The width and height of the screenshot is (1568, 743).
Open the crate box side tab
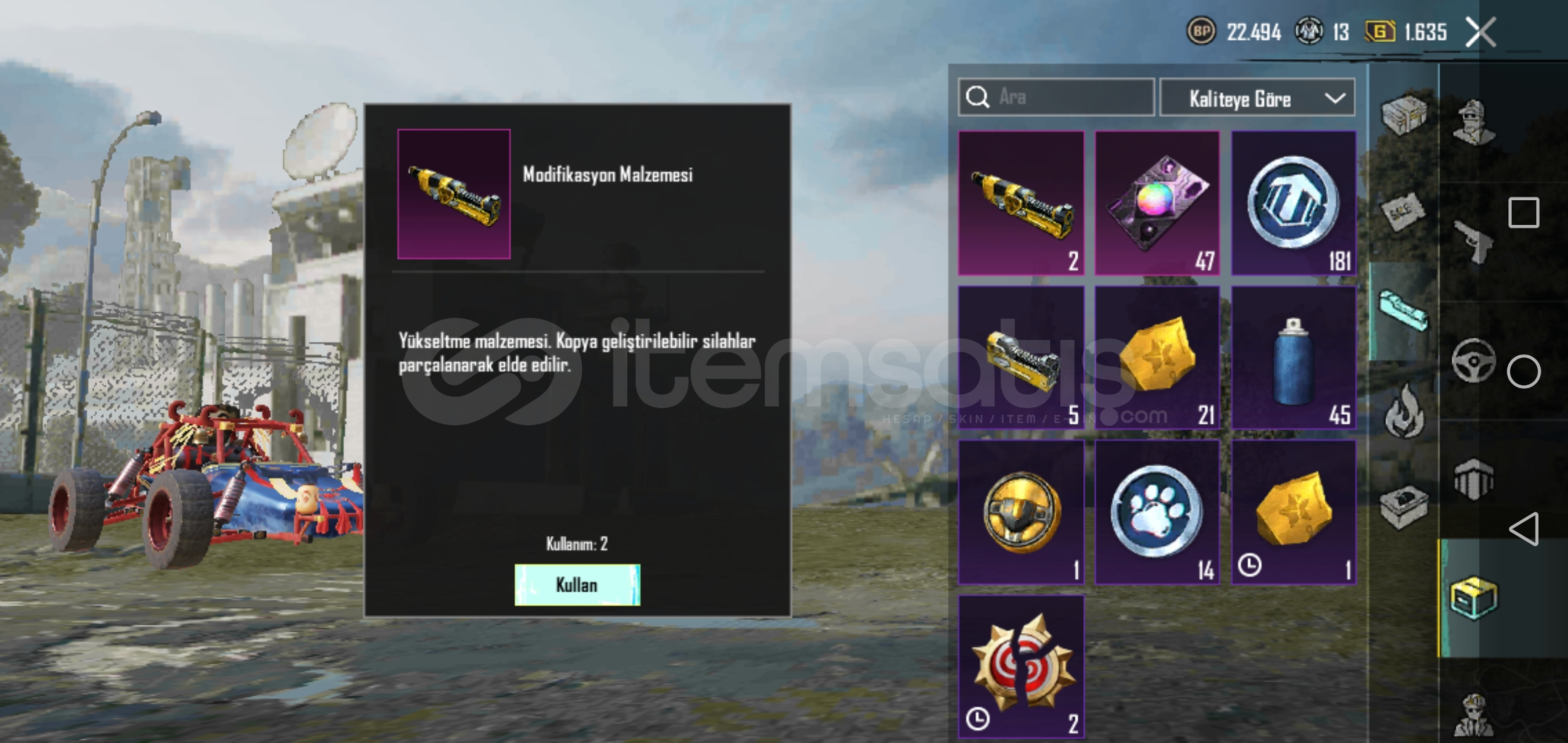tap(1403, 115)
